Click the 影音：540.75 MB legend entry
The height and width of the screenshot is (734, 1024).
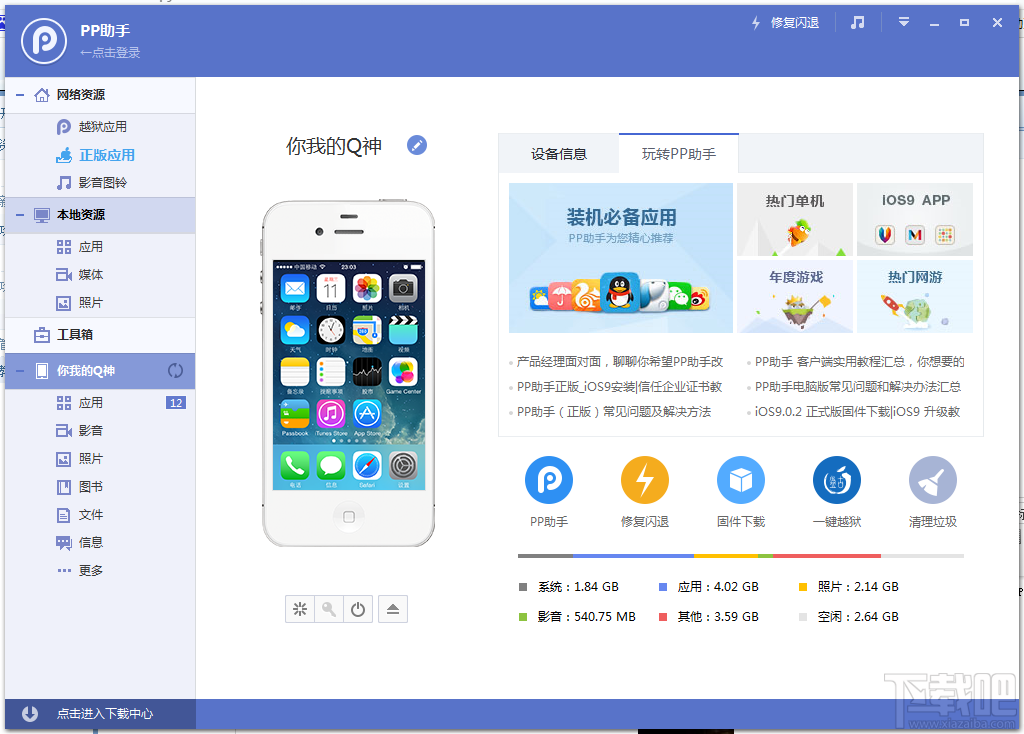coord(577,616)
